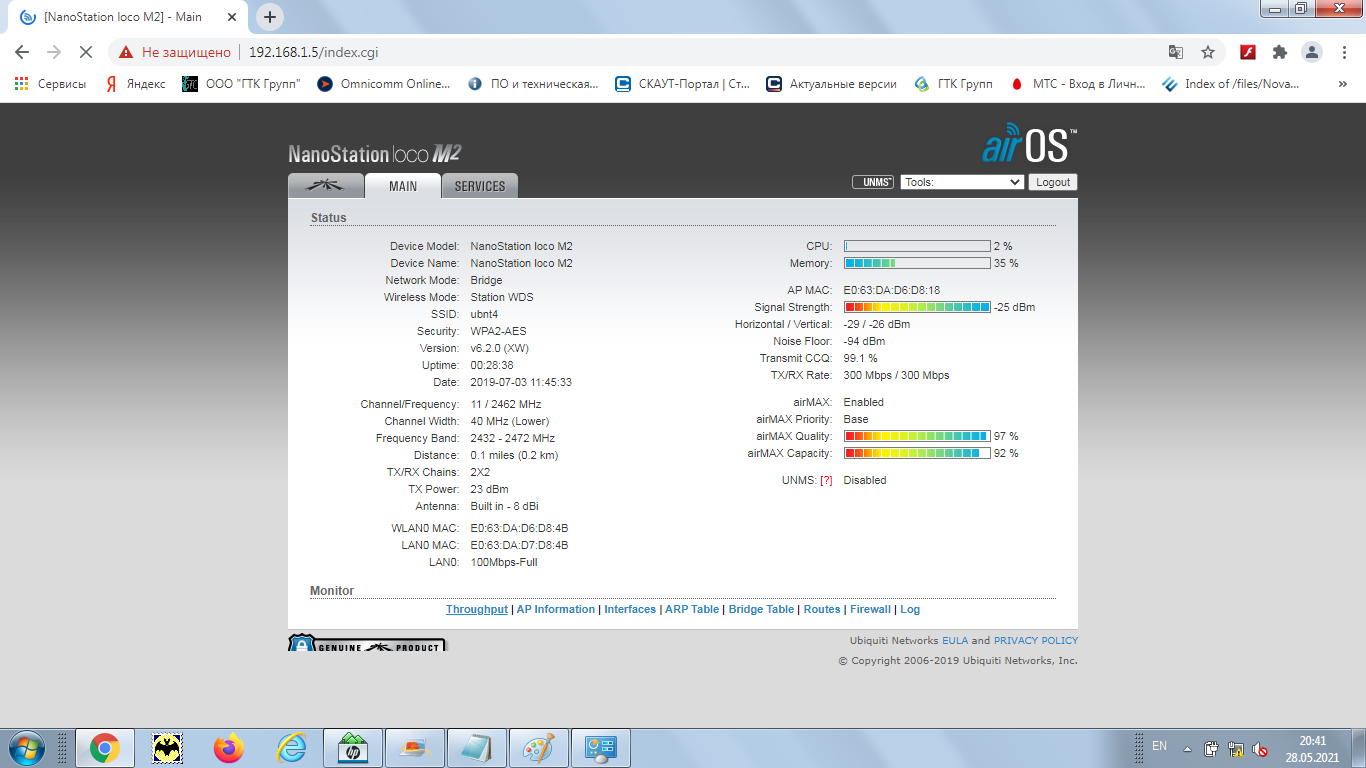Open the ООО "ГТК Групп" bookmark
The height and width of the screenshot is (768, 1366).
(x=241, y=84)
